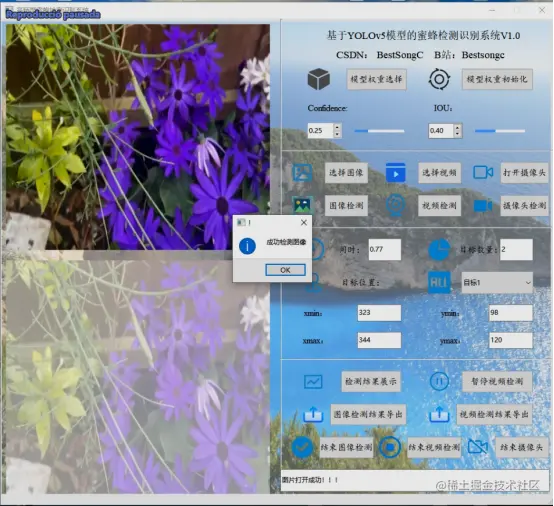Increase Confidence value with up arrow
The image size is (554, 506).
(x=337, y=127)
